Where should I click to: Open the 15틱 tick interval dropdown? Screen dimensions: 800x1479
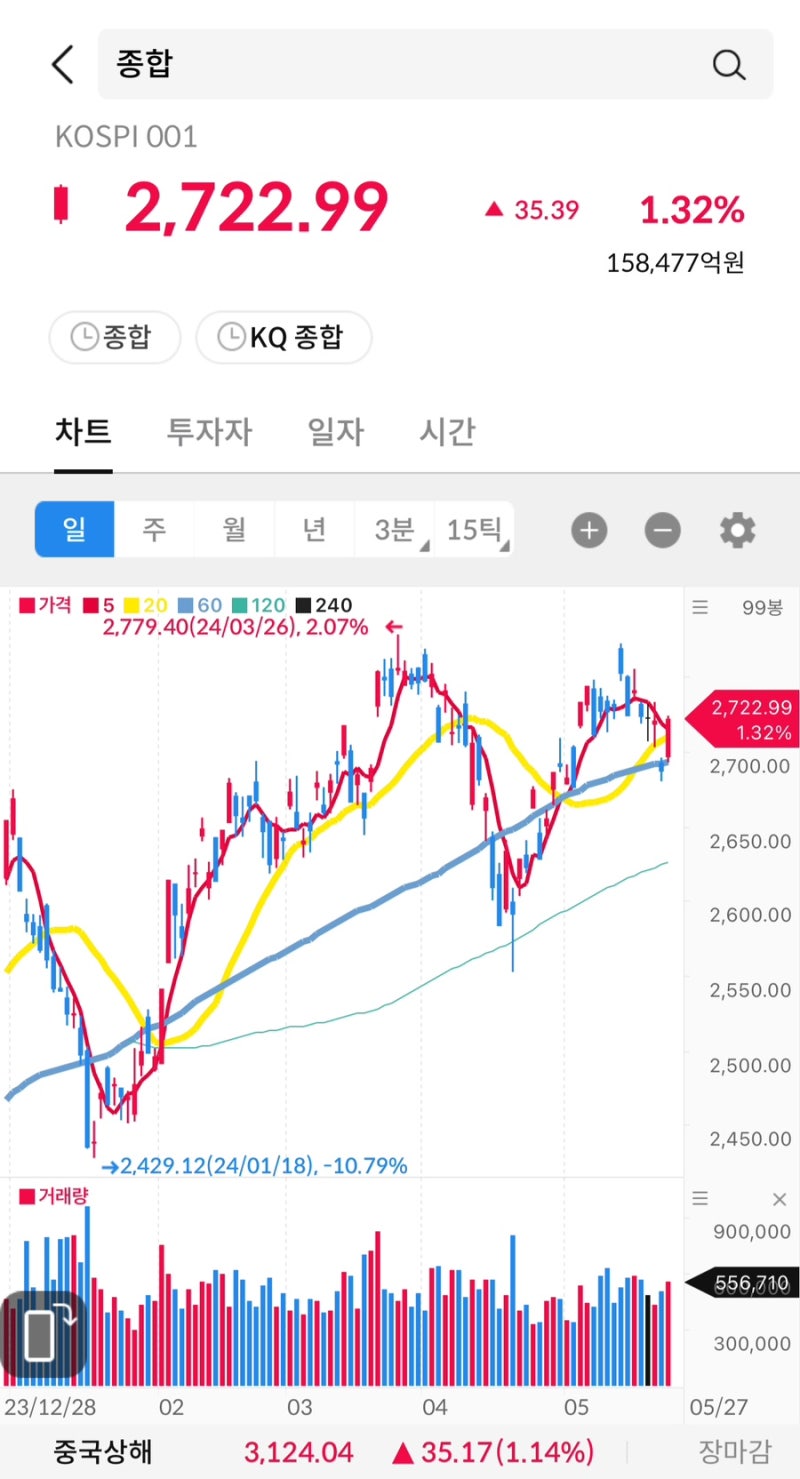(474, 530)
